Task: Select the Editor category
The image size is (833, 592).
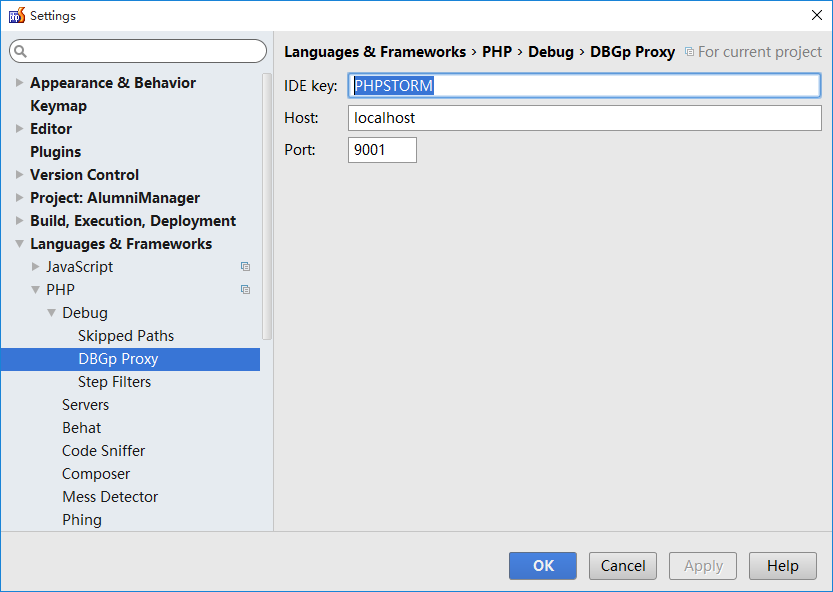Action: coord(51,129)
